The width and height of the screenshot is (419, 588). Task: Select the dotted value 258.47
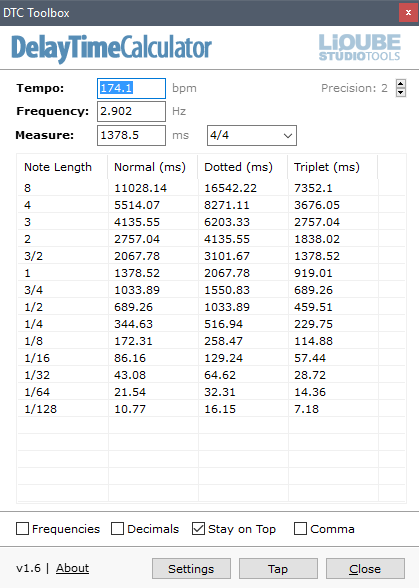coord(223,341)
